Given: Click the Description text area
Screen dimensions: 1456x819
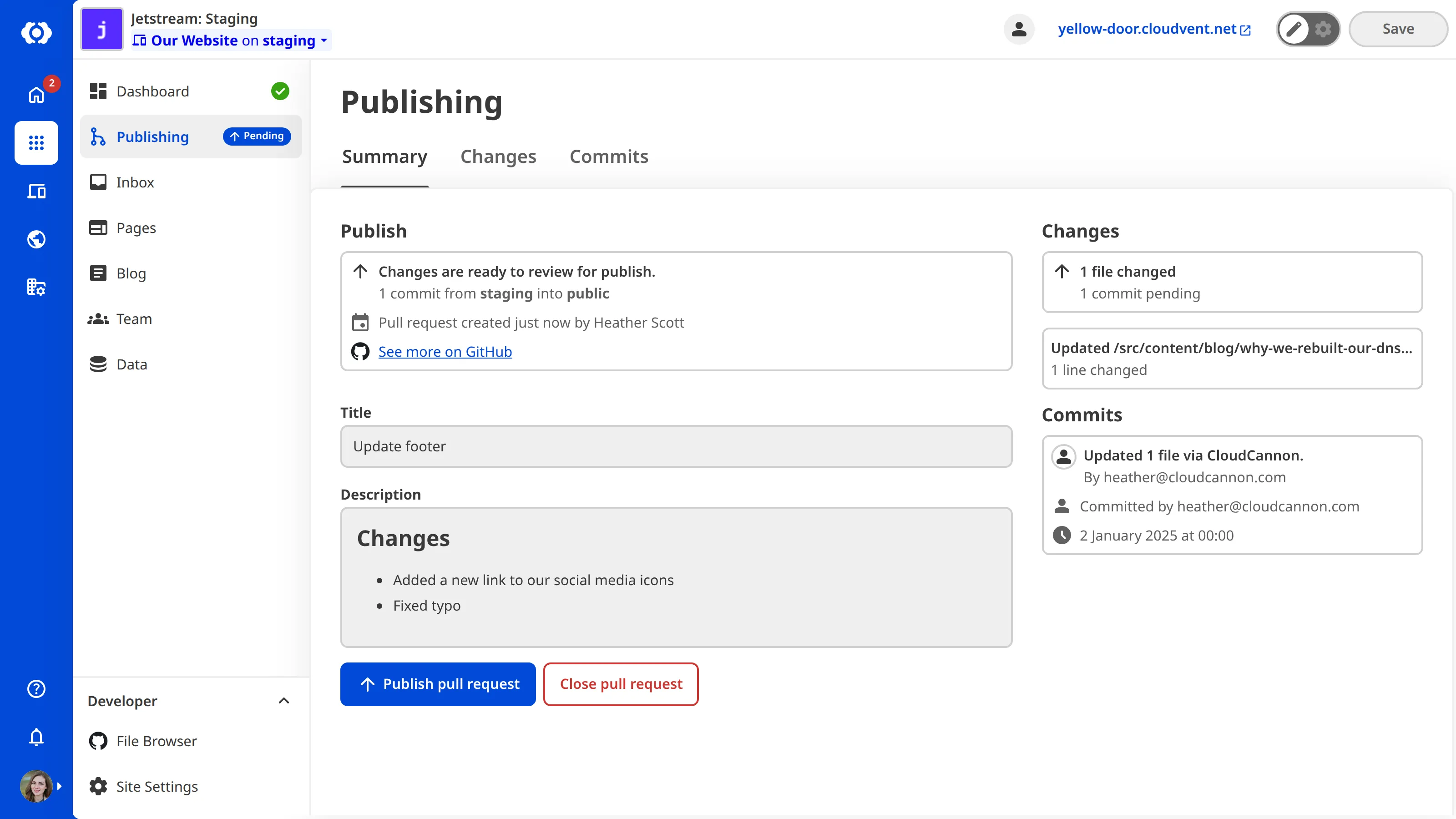Looking at the screenshot, I should point(676,577).
